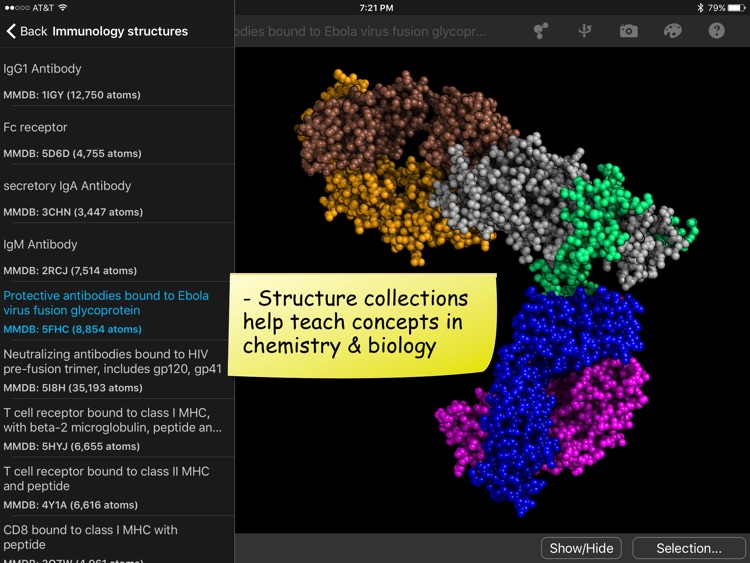Go back using the Back chevron
This screenshot has width=750, height=563.
[x=27, y=31]
